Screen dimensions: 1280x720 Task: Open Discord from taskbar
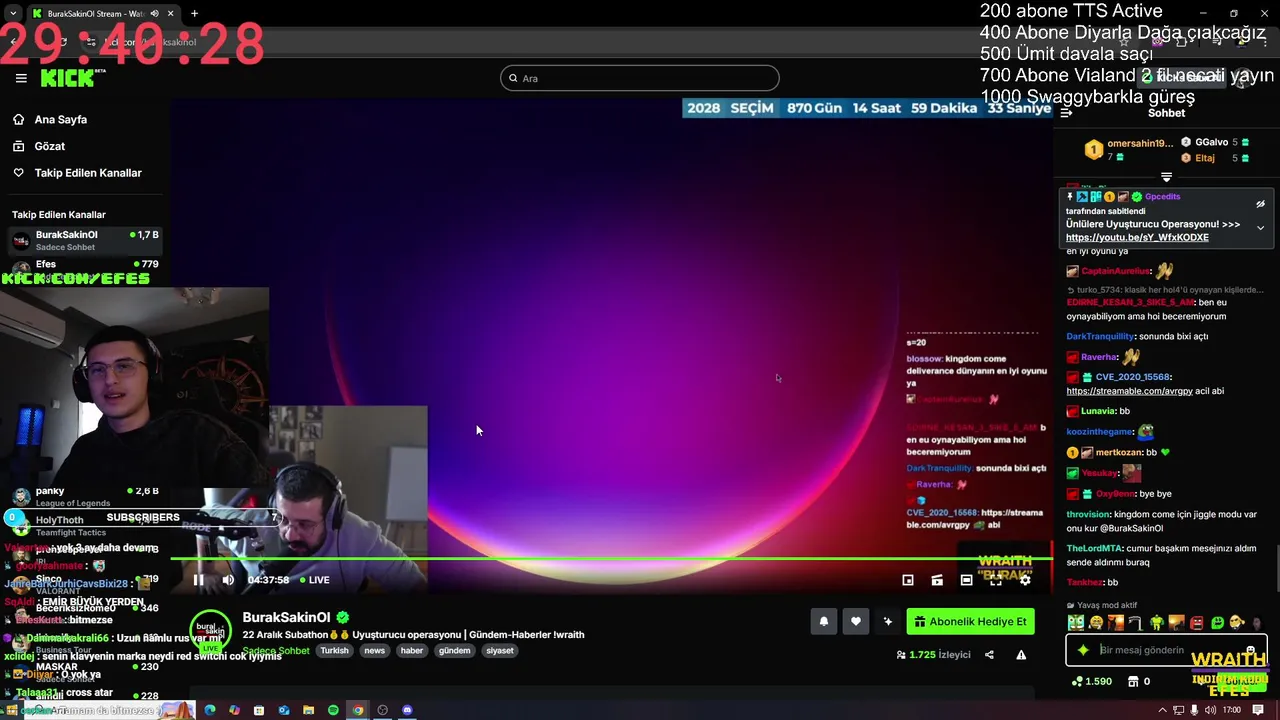[x=407, y=710]
